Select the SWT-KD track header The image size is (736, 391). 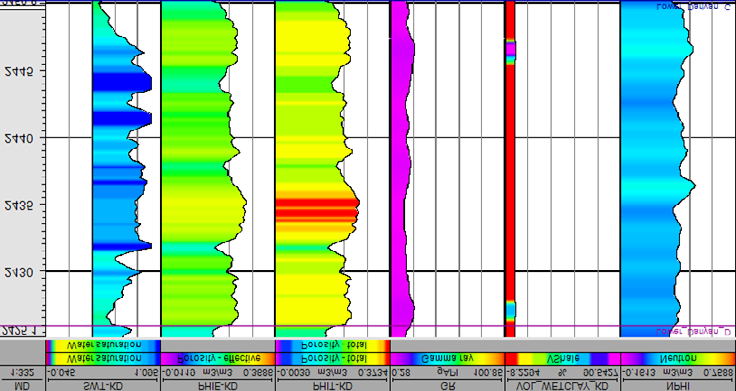pyautogui.click(x=103, y=385)
